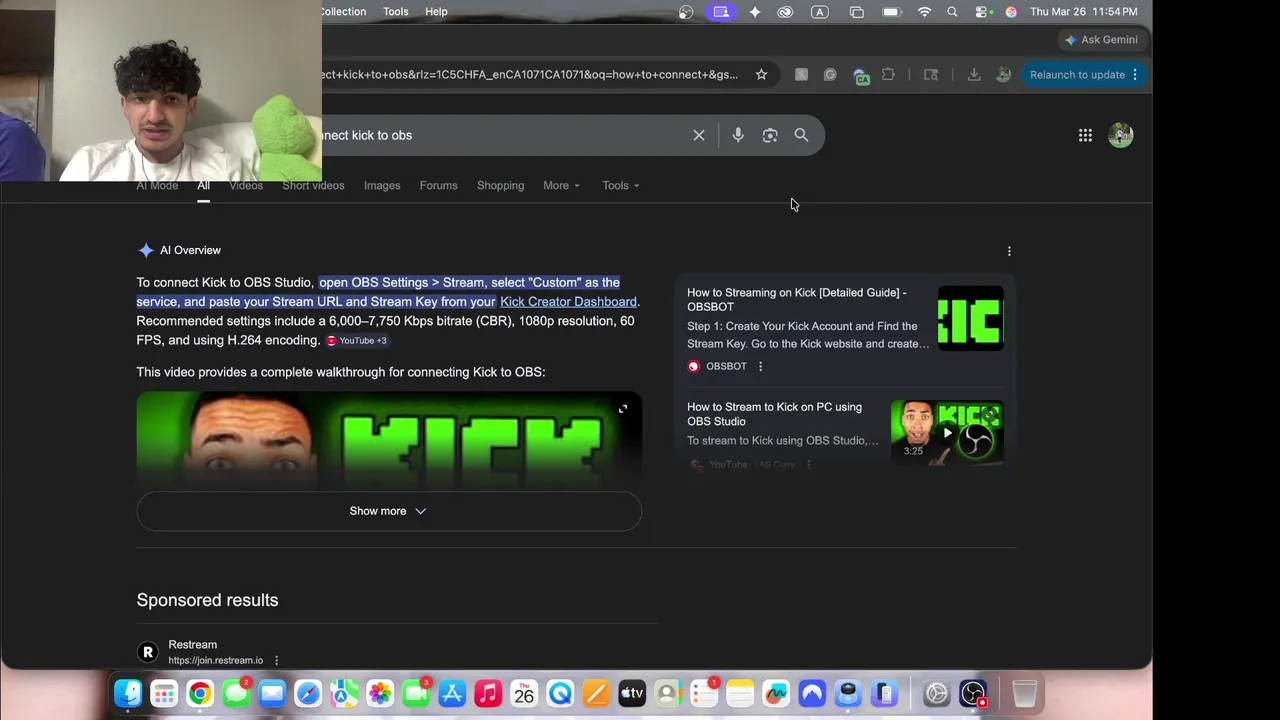Open Spotlight search in the menu bar
This screenshot has width=1280, height=720.
pyautogui.click(x=952, y=12)
